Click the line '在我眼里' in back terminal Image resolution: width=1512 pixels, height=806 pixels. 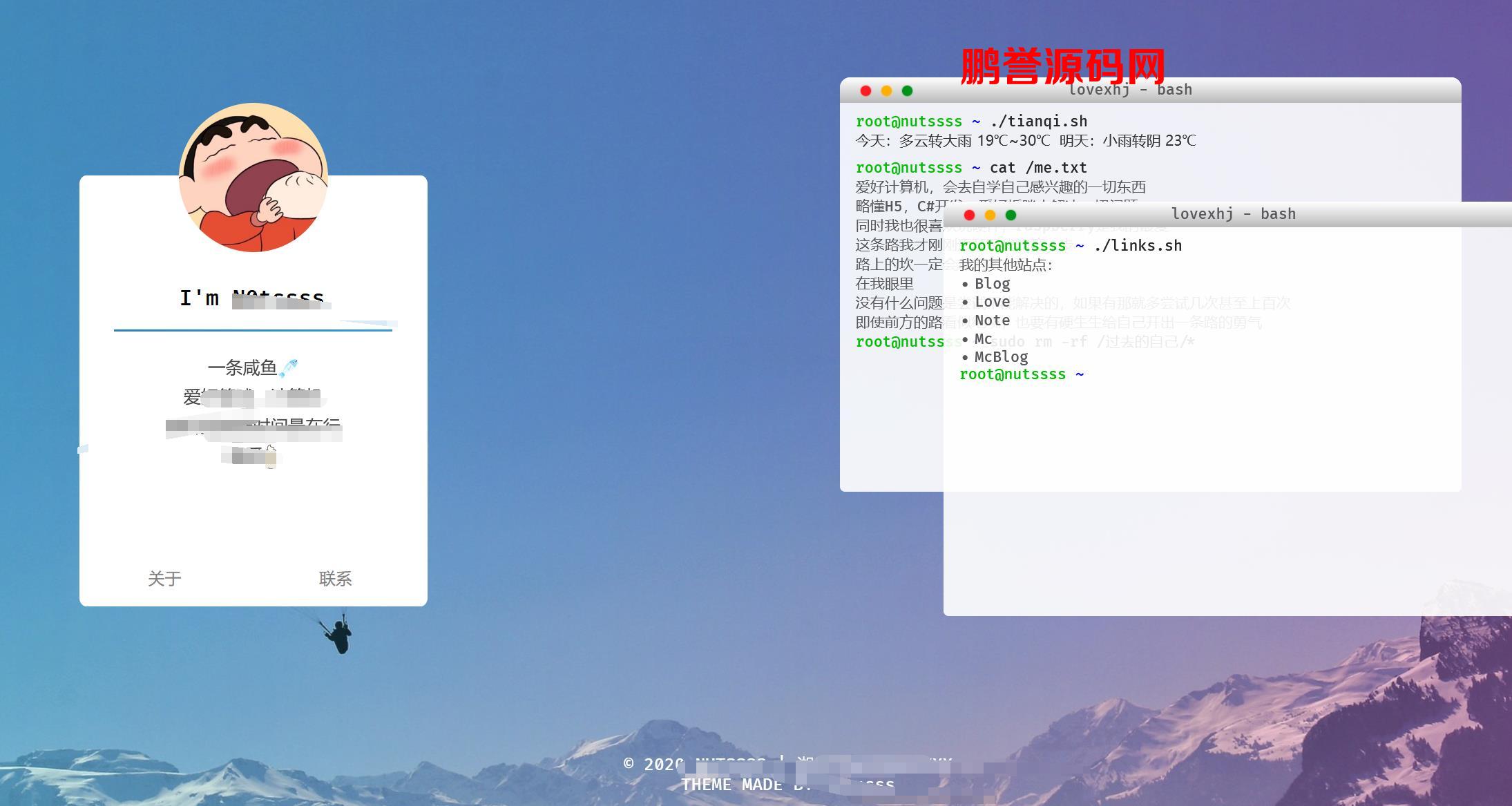tap(885, 284)
